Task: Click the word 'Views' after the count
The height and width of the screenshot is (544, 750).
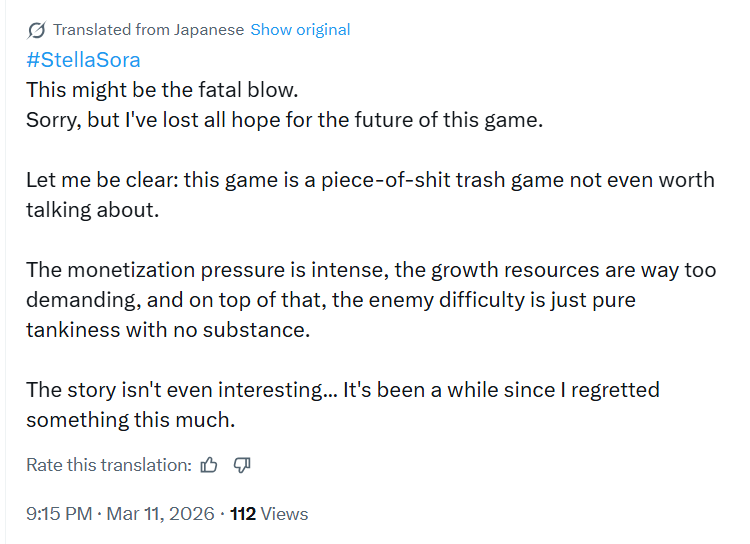Action: (x=284, y=514)
